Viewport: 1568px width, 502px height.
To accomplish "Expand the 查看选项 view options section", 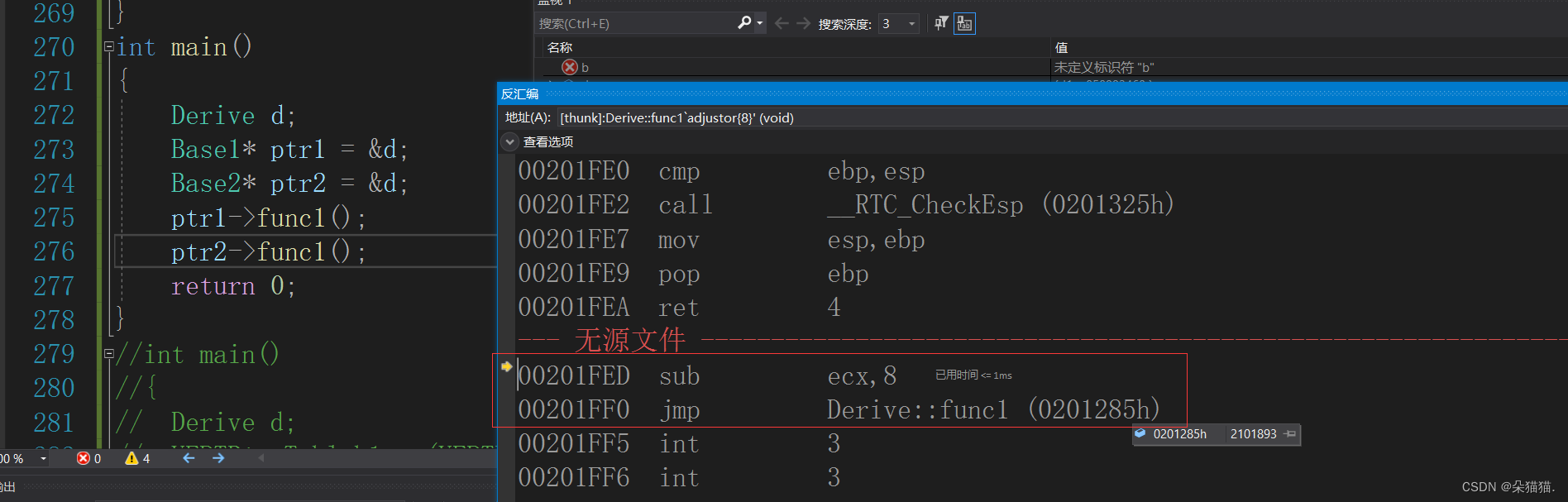I will tap(510, 142).
